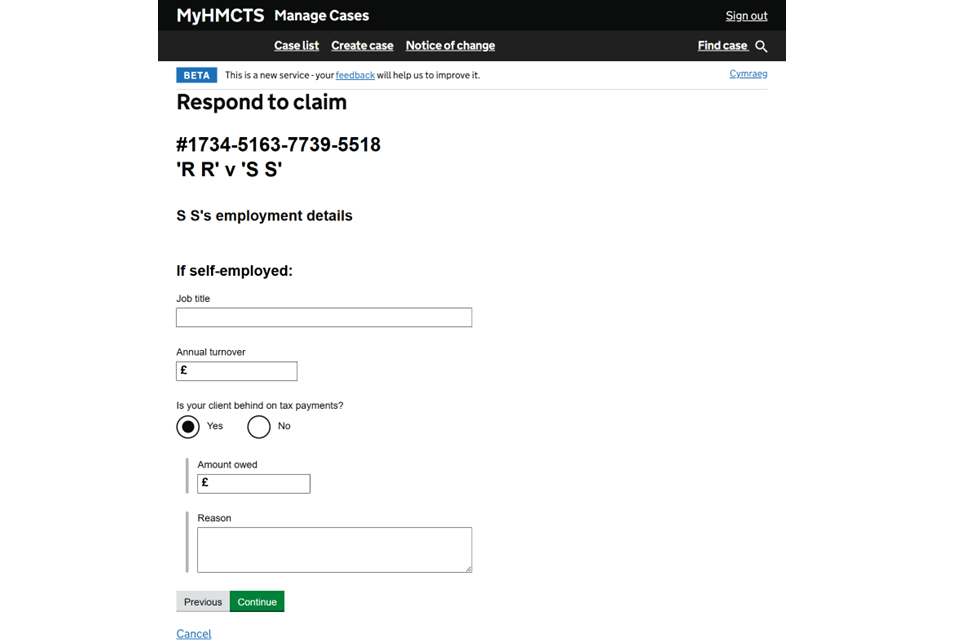Open the feedback link
Screen dimensions: 960x640
[355, 75]
